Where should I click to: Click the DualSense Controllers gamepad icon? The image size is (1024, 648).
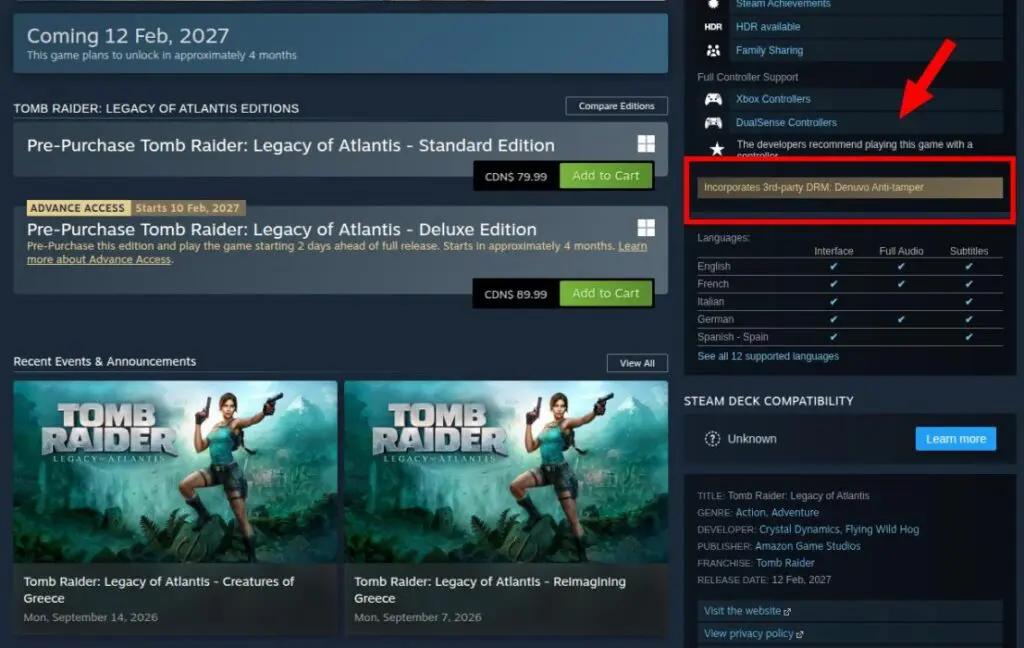pos(713,123)
